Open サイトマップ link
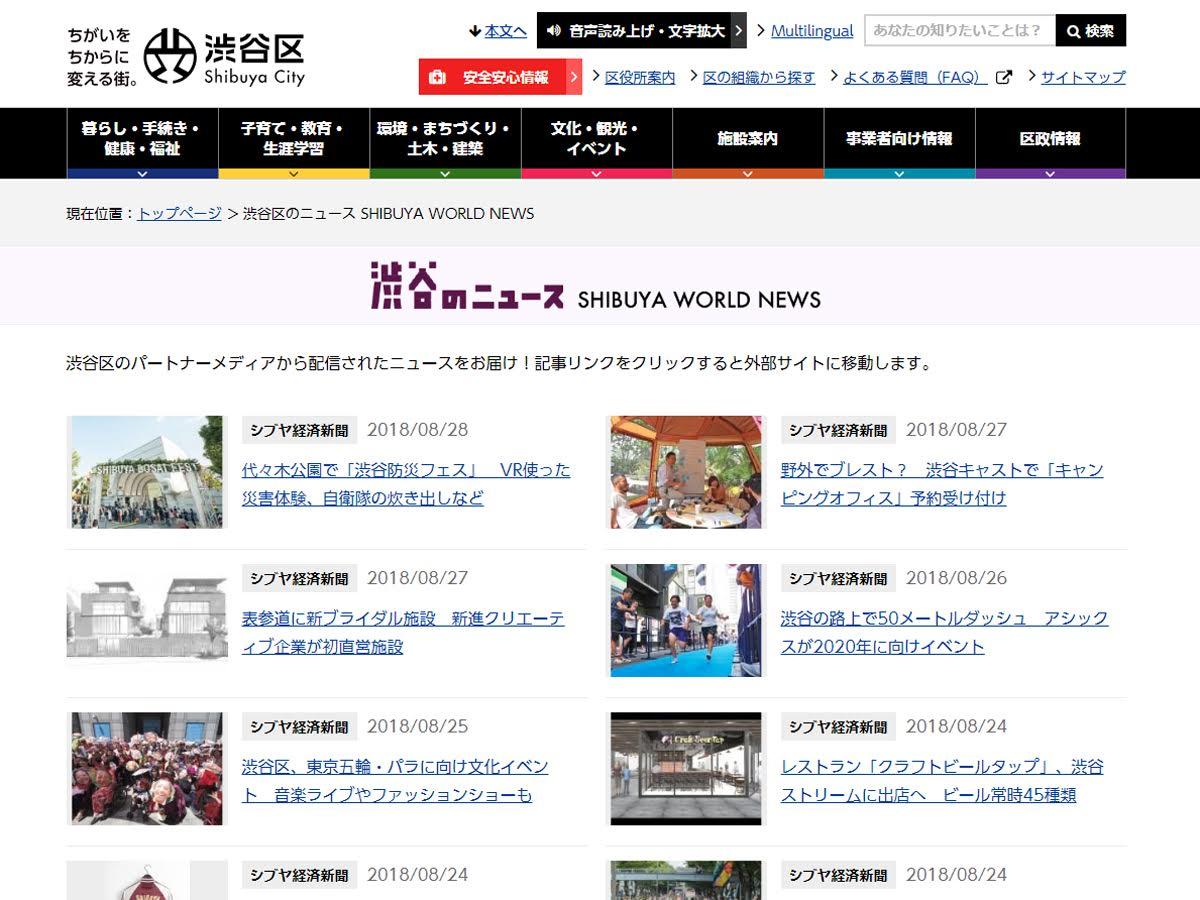 [x=1083, y=77]
